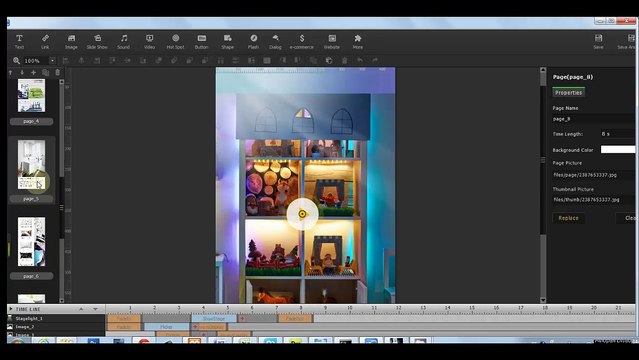Click the timeline up arrow

81,309
